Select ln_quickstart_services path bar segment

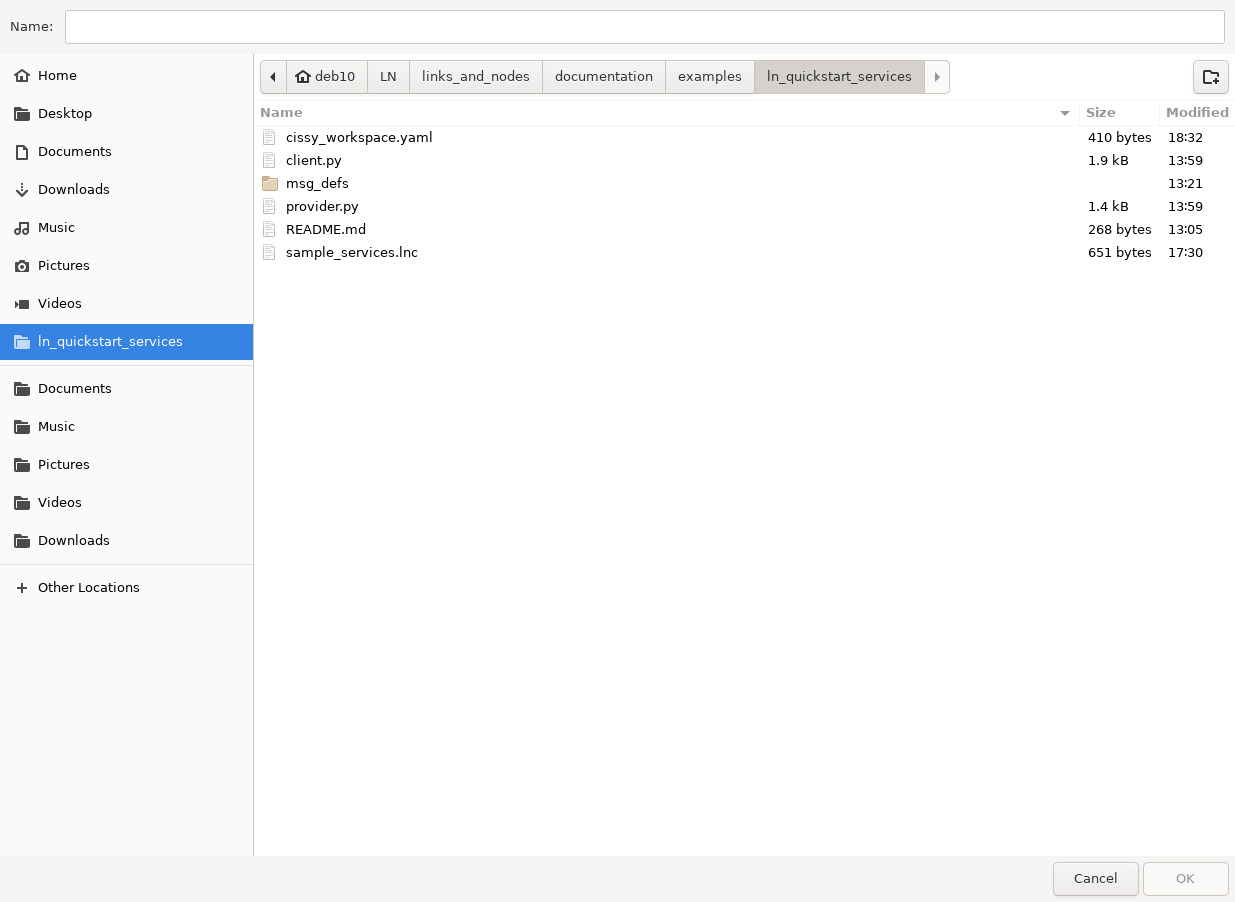click(x=839, y=77)
